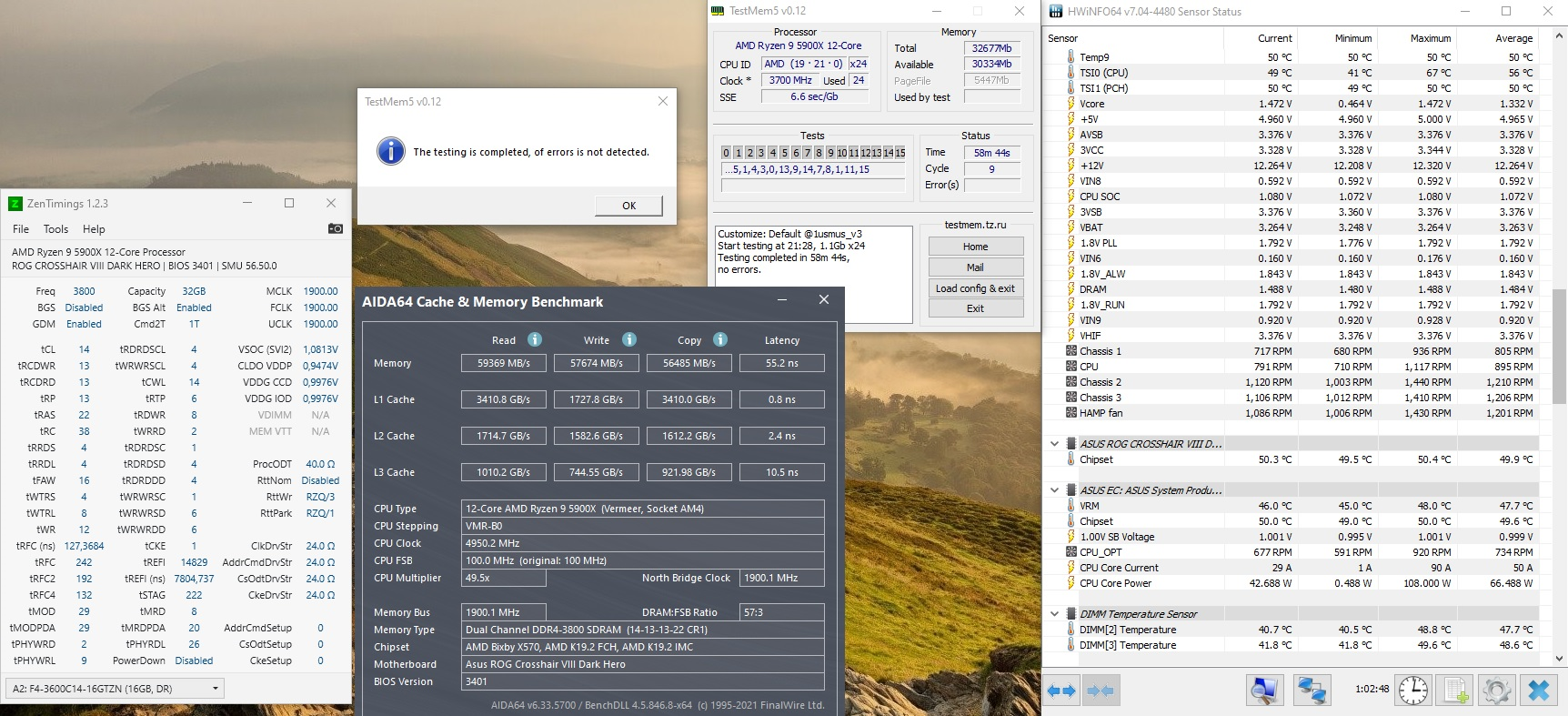
Task: Click thermometer icon beside DIMM[2] Temperature
Action: (1070, 630)
